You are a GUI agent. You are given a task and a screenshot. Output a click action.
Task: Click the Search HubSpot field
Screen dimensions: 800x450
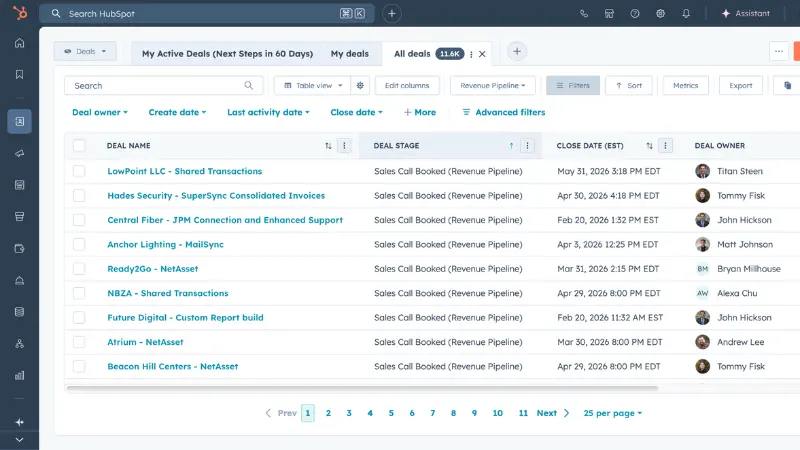(x=207, y=14)
